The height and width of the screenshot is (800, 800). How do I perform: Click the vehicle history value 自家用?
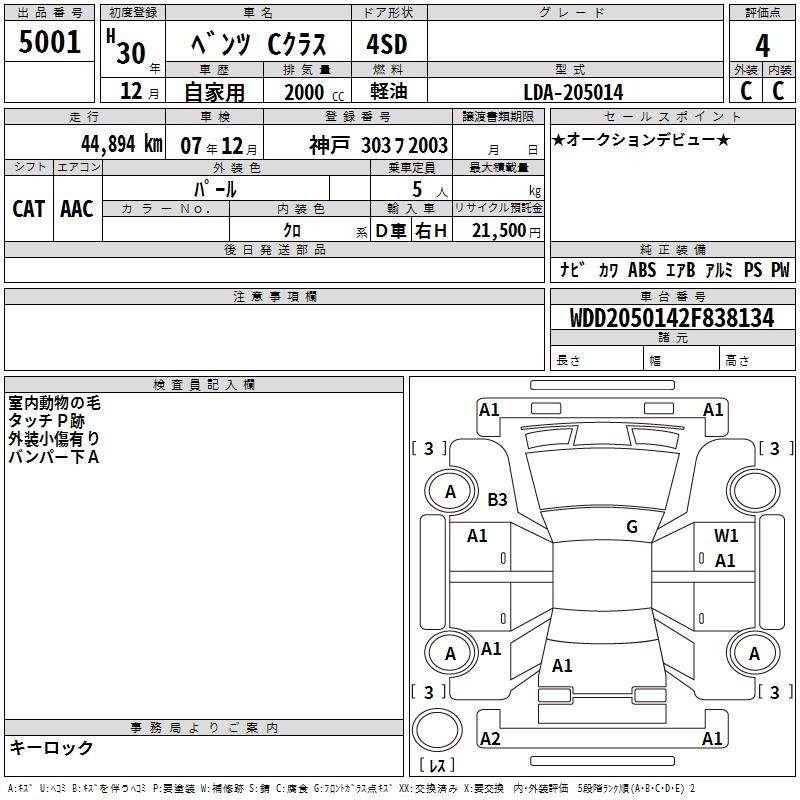pyautogui.click(x=214, y=92)
